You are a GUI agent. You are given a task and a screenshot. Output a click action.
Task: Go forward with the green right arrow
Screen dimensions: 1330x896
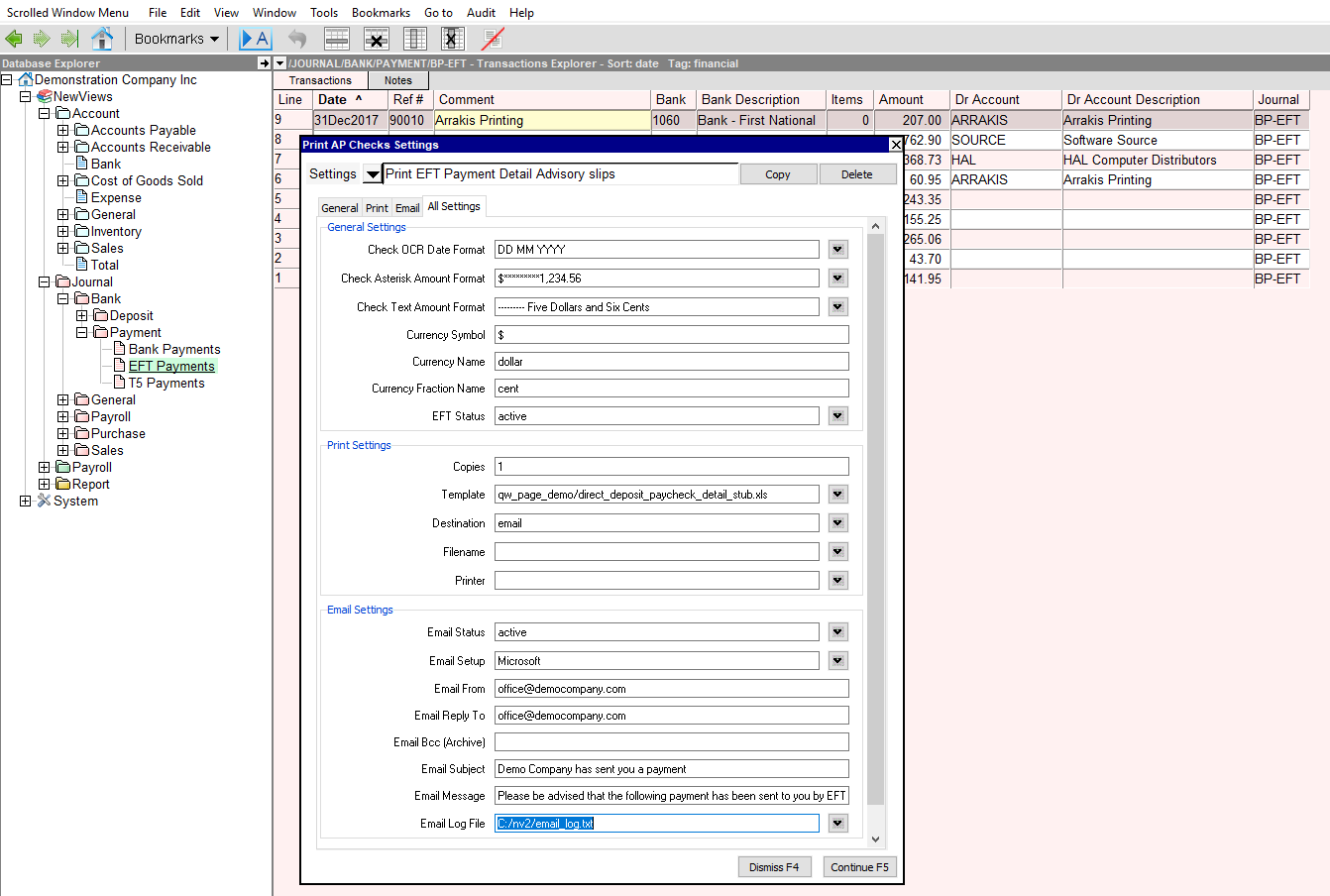pos(42,39)
